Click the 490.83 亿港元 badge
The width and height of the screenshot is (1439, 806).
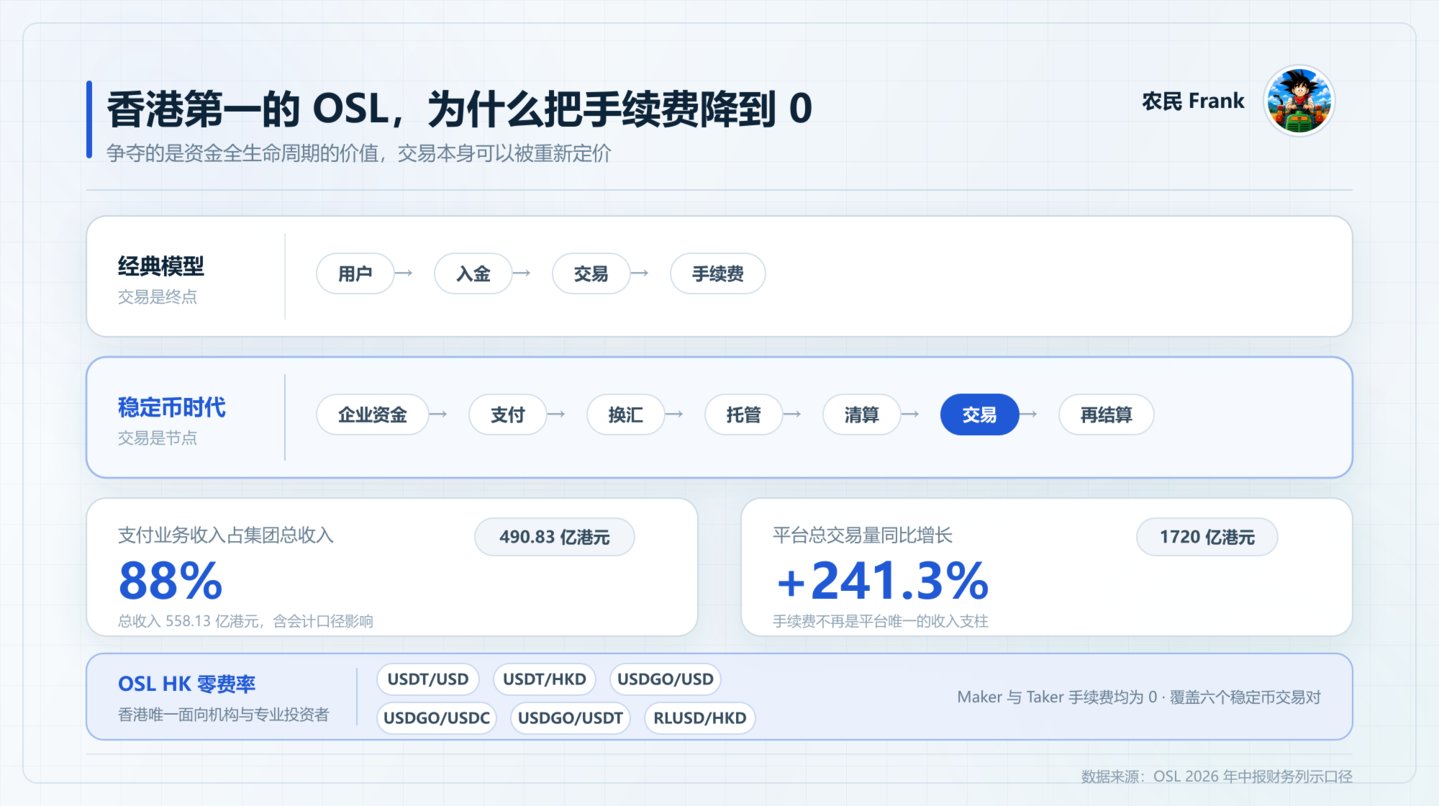point(555,537)
